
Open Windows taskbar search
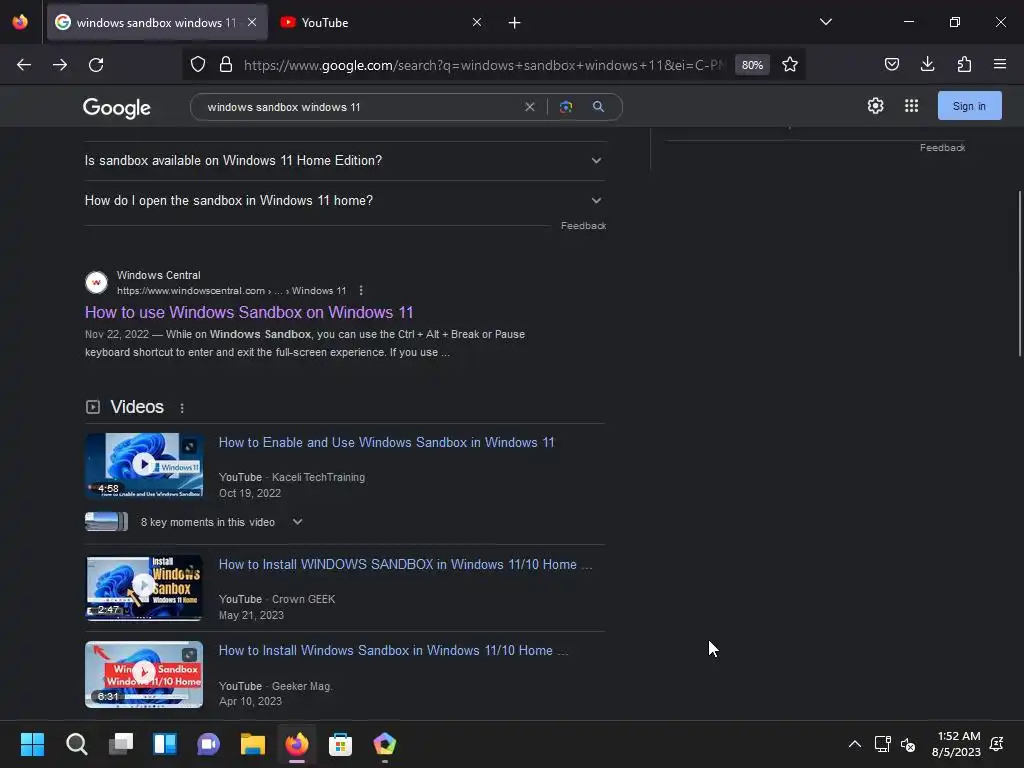[x=76, y=744]
